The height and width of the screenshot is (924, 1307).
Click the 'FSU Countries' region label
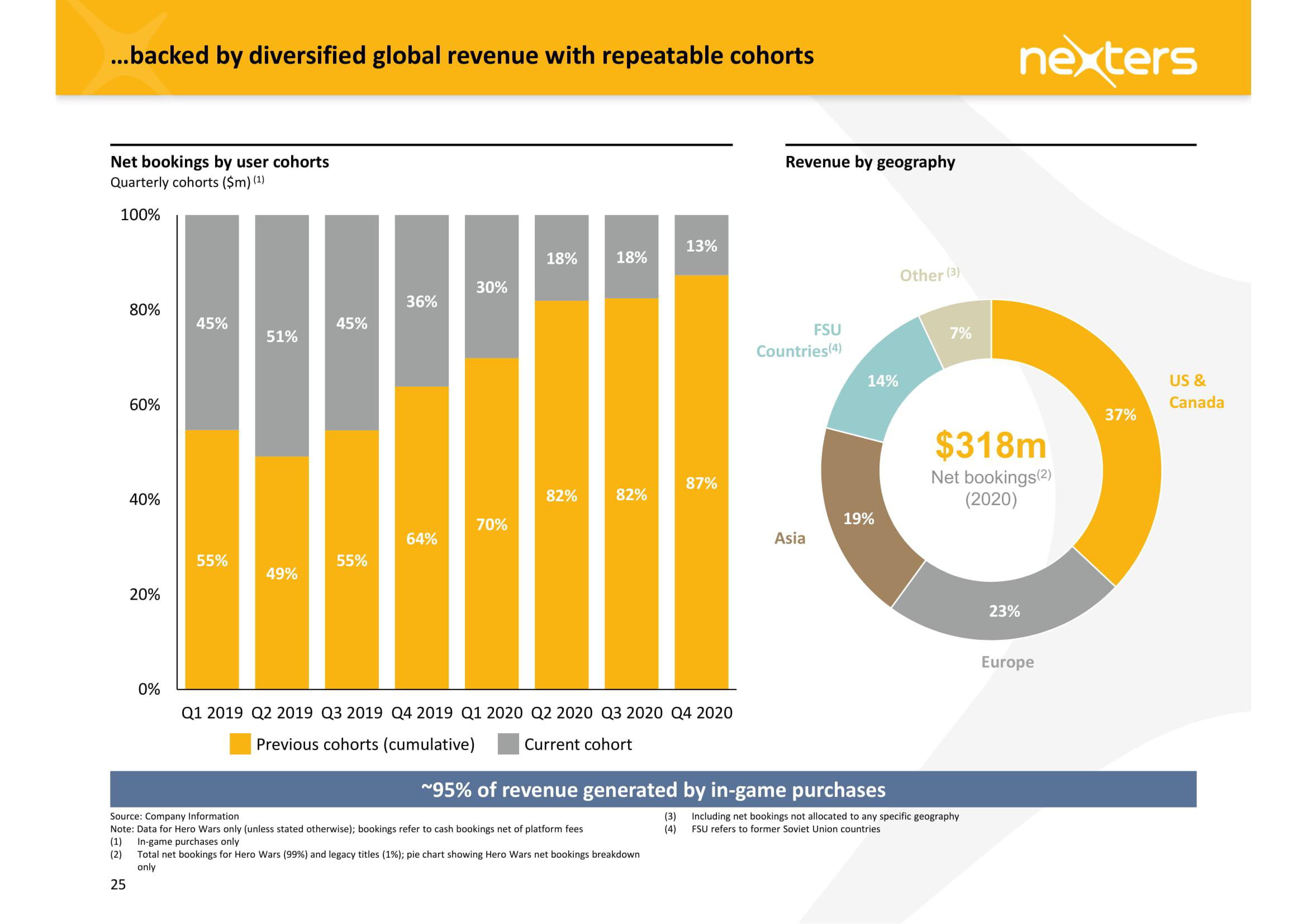799,340
